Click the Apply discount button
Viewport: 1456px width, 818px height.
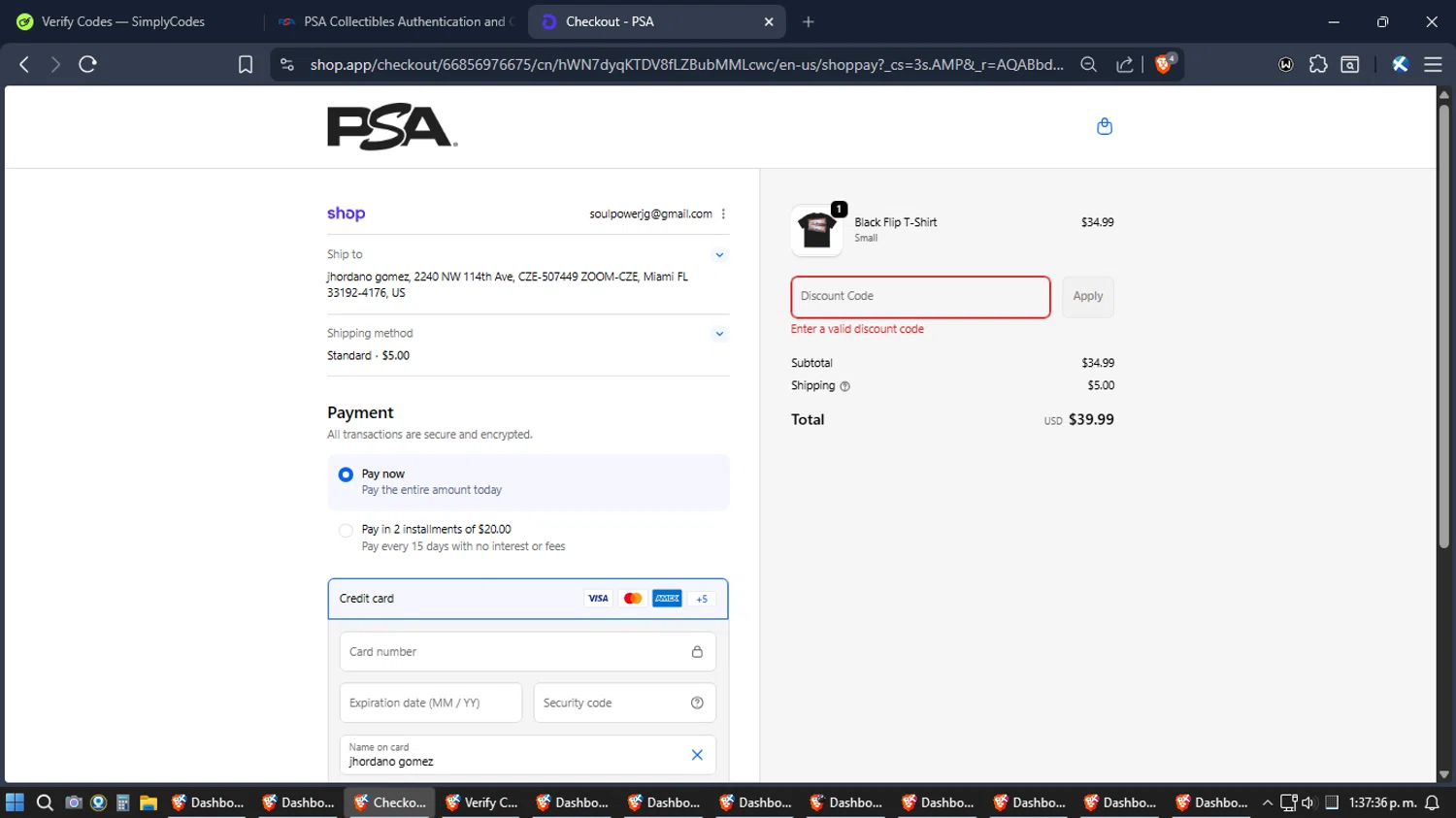click(x=1087, y=297)
